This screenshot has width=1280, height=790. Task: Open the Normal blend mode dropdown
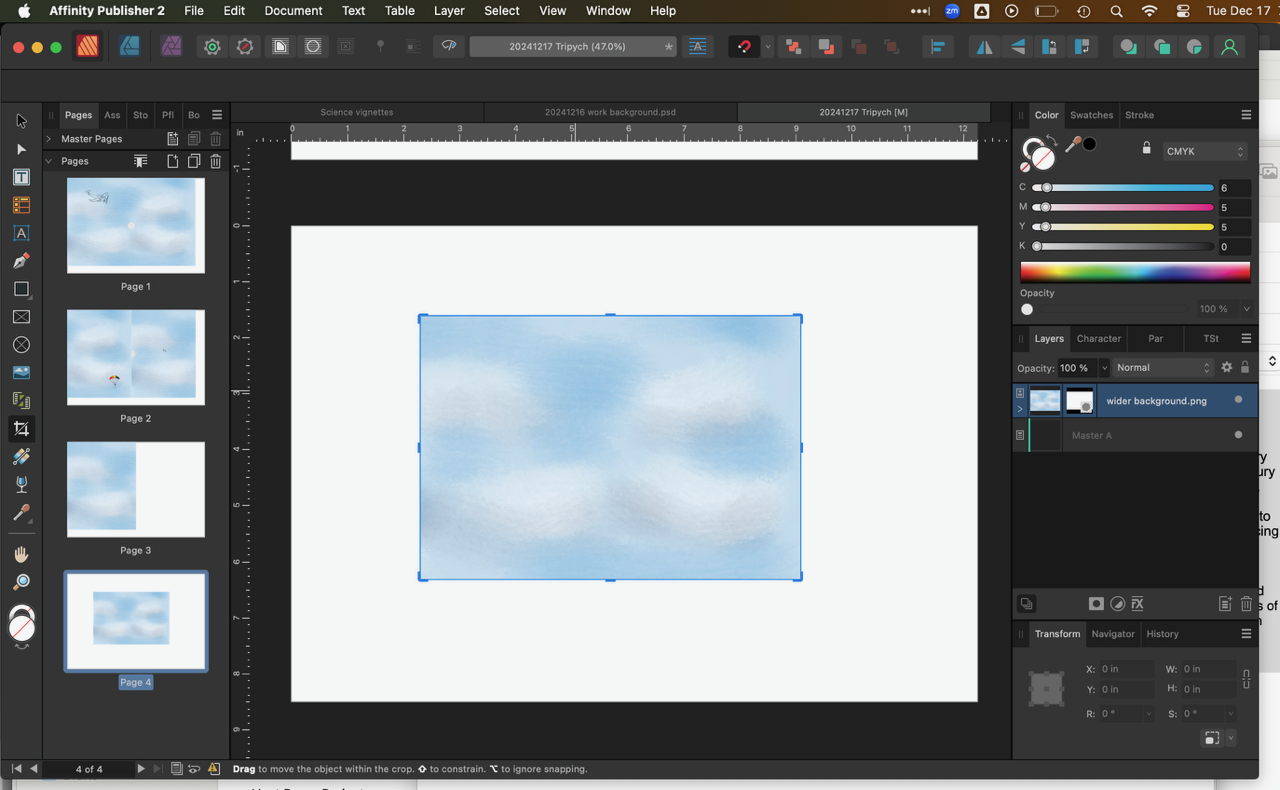pyautogui.click(x=1163, y=368)
